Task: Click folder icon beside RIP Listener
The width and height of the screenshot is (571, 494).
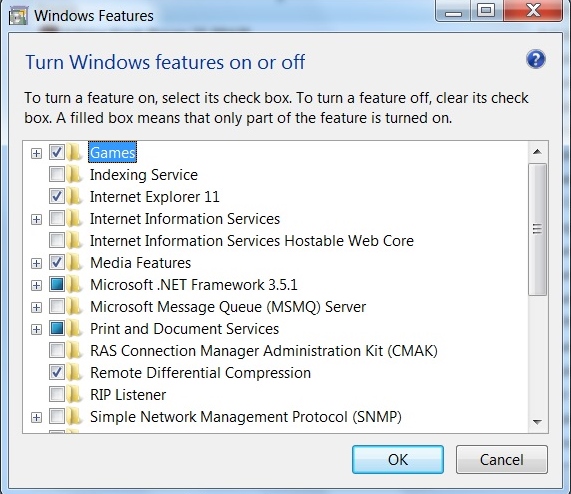Action: click(x=75, y=394)
